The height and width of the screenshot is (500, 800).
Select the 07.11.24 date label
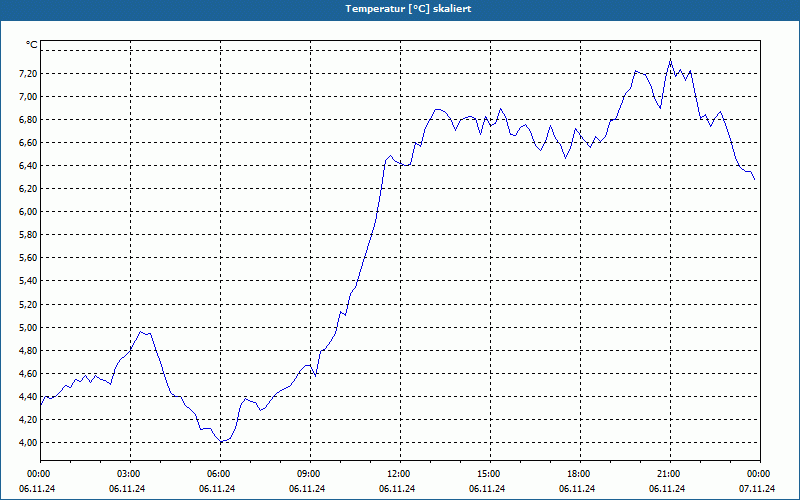tap(757, 489)
